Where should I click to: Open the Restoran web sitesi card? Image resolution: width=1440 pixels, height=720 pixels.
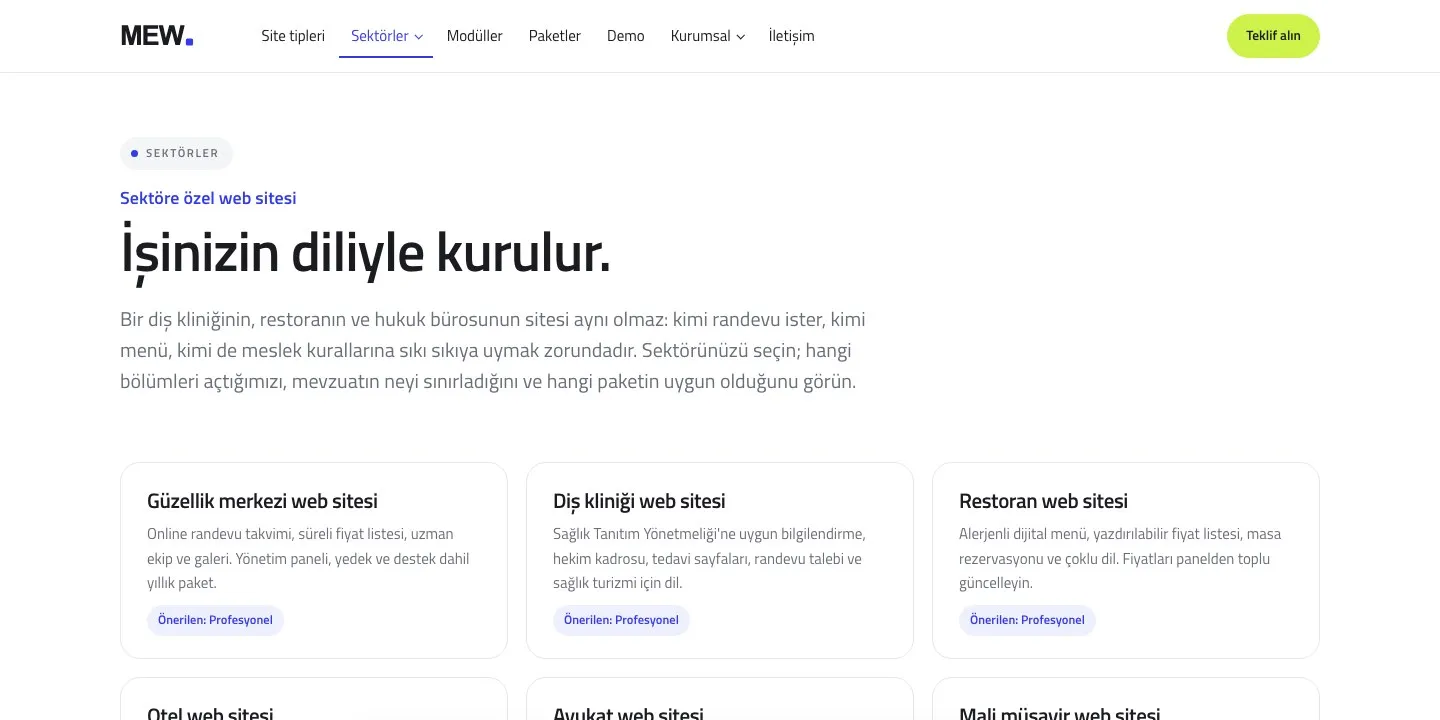(x=1126, y=560)
